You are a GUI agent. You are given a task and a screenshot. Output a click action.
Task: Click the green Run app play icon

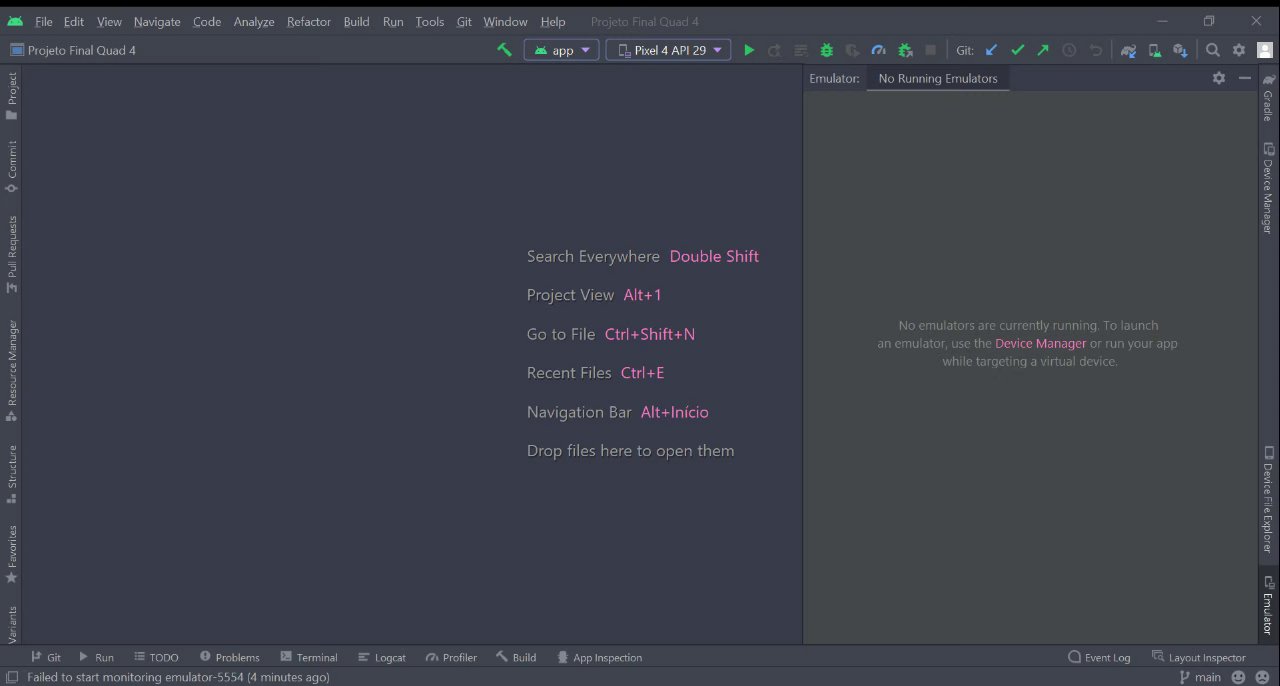tap(749, 50)
